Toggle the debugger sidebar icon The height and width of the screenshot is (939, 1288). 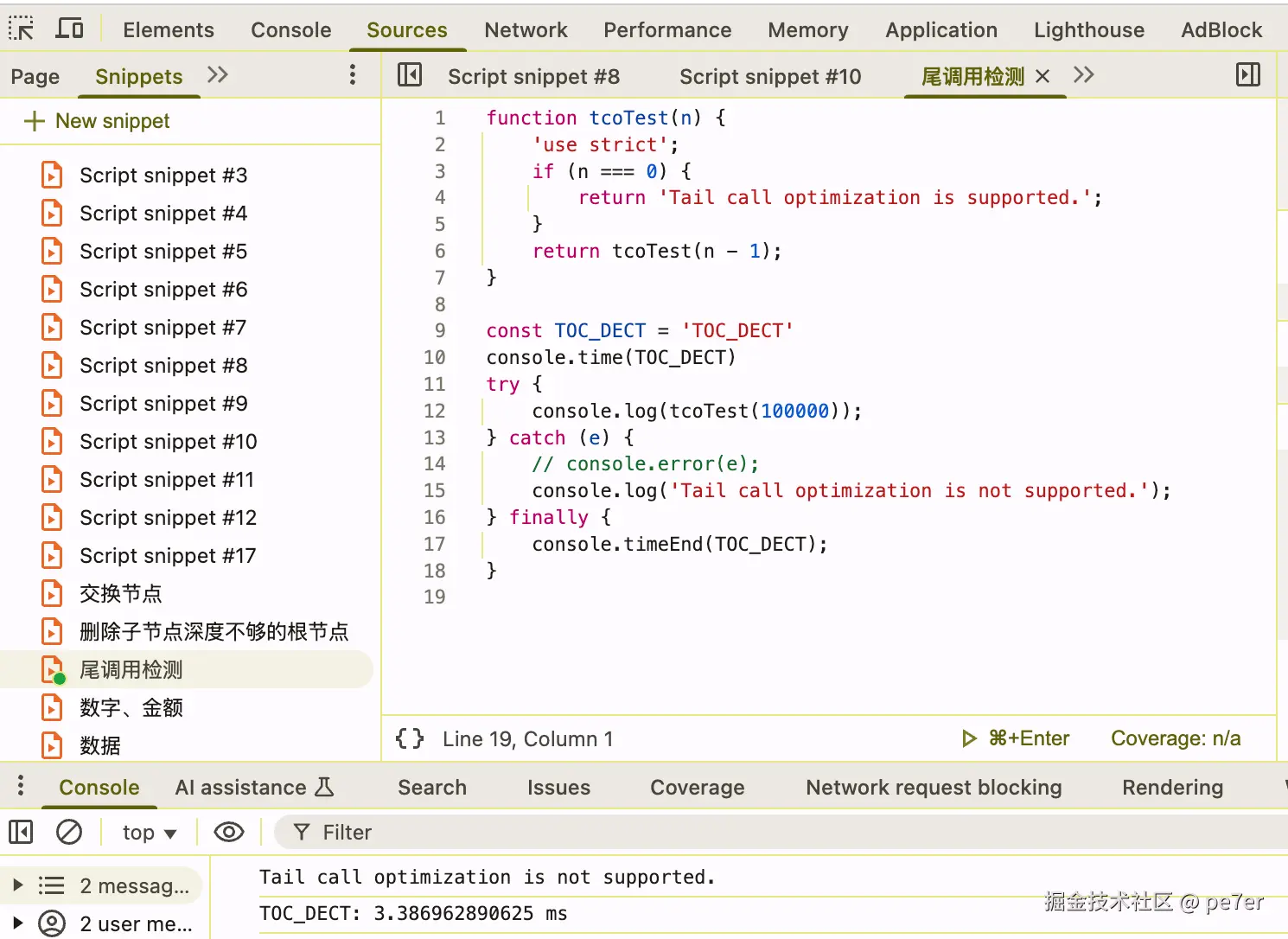pyautogui.click(x=1247, y=75)
